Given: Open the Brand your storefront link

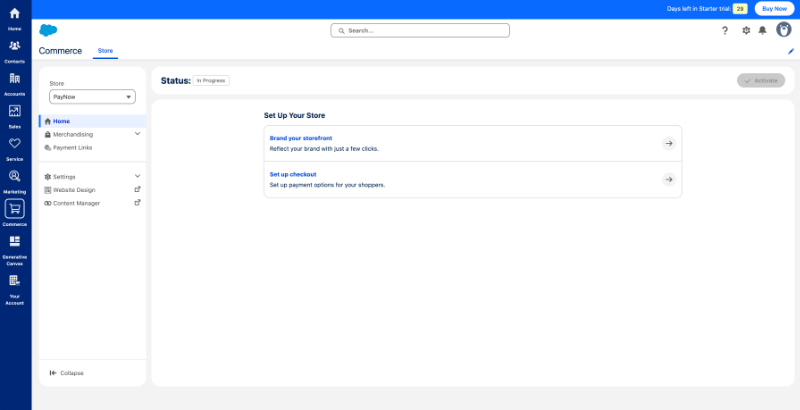Looking at the screenshot, I should tap(301, 138).
